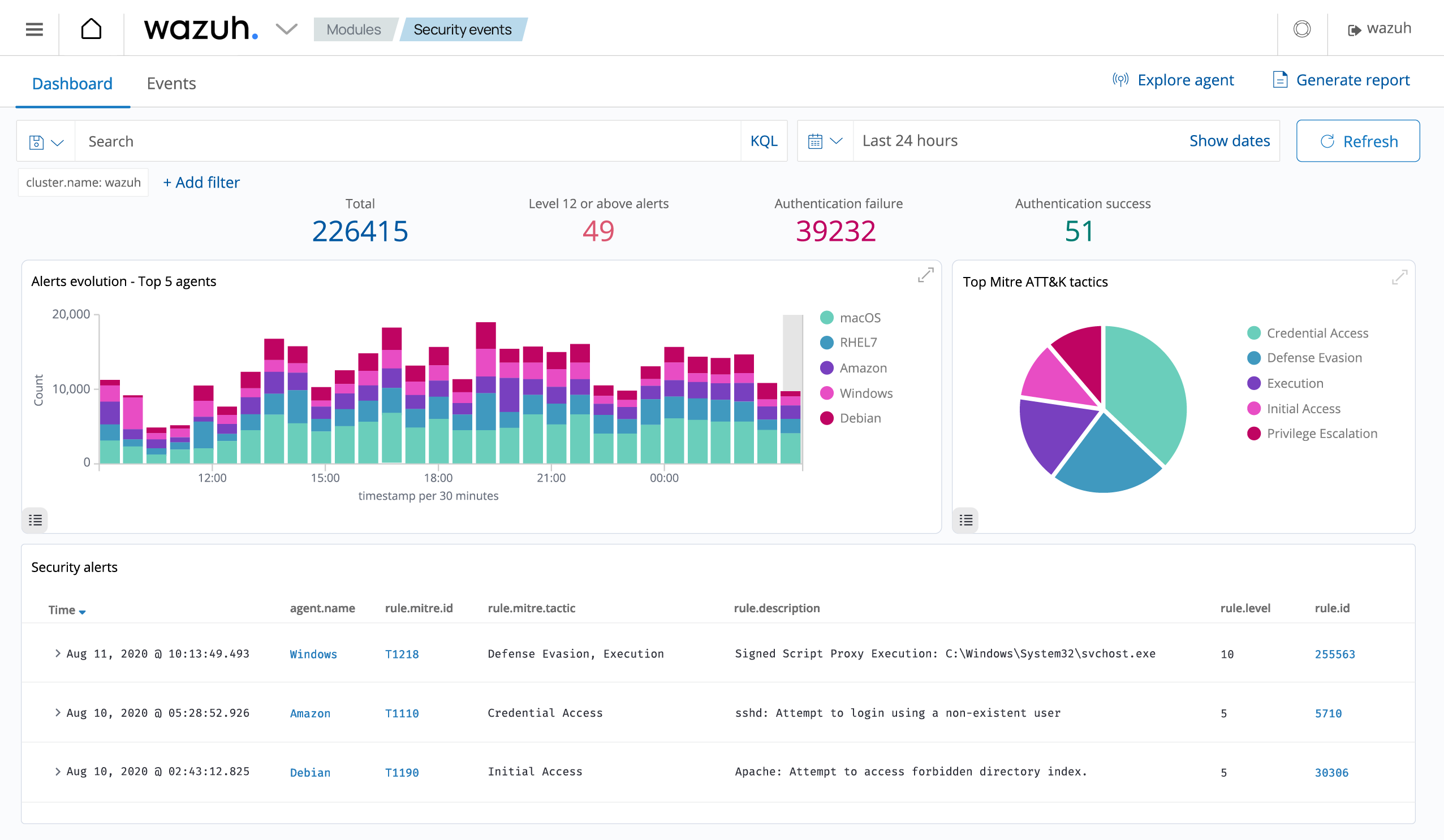The image size is (1444, 840).
Task: Open the saved queries dropdown
Action: [x=46, y=141]
